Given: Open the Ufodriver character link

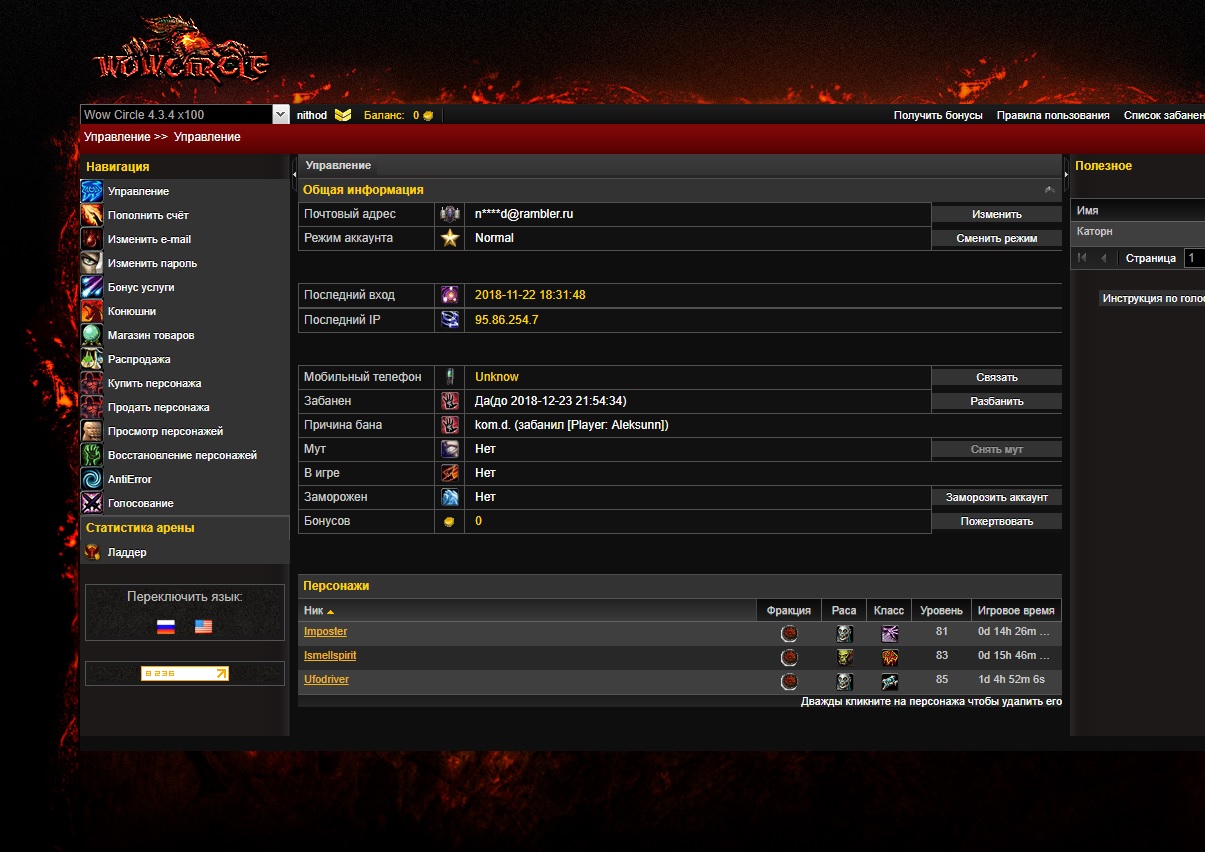Looking at the screenshot, I should (326, 680).
